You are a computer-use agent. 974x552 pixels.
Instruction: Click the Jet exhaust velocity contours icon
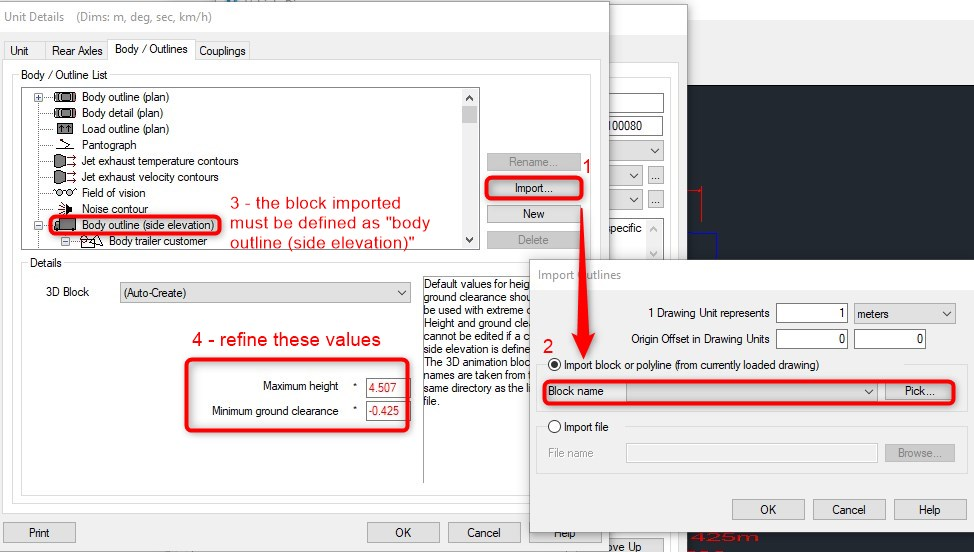(65, 177)
